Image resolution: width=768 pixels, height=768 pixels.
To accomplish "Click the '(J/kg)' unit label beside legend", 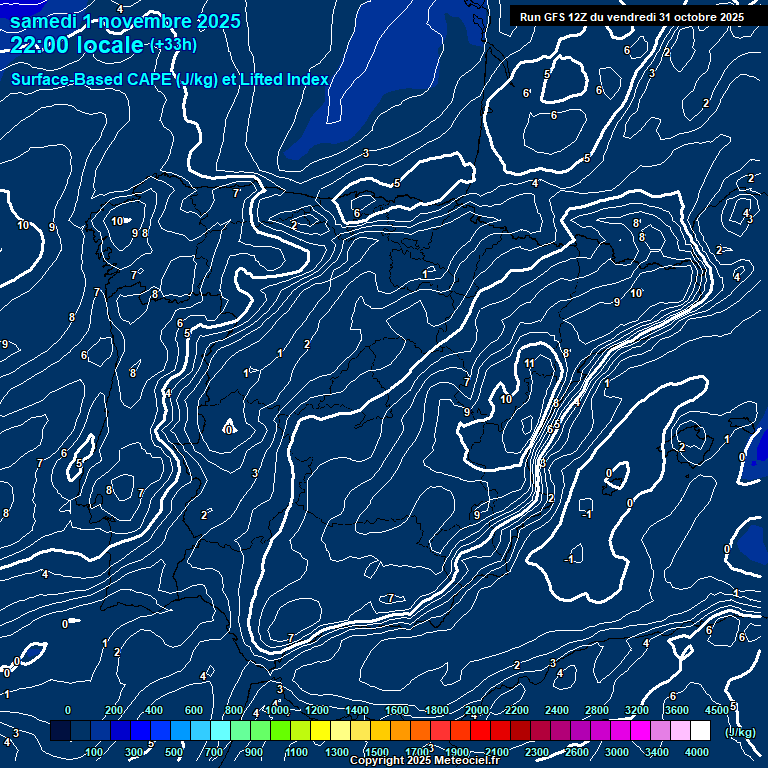I will [740, 732].
